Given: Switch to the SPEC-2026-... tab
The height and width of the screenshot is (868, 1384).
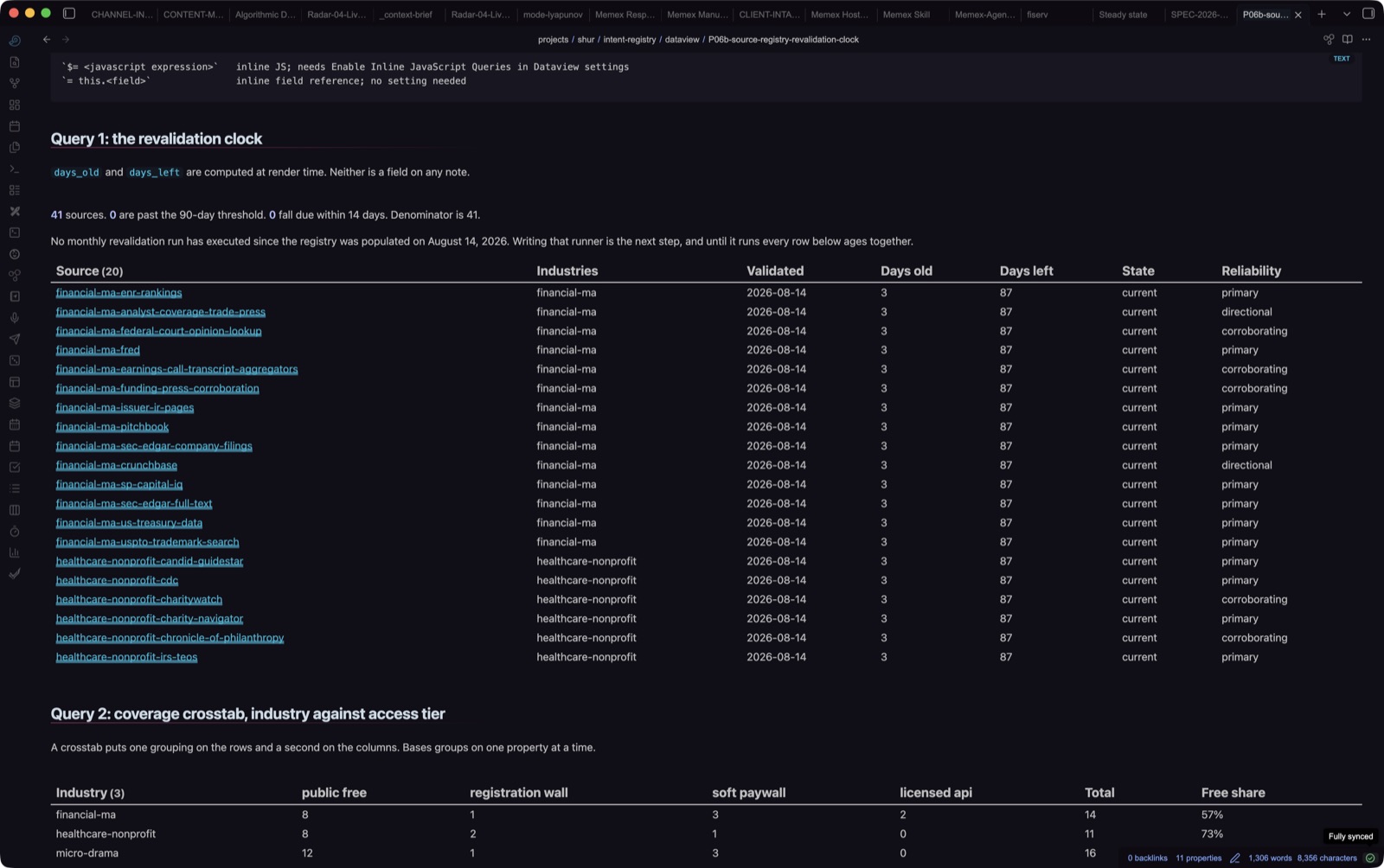Looking at the screenshot, I should [1199, 15].
